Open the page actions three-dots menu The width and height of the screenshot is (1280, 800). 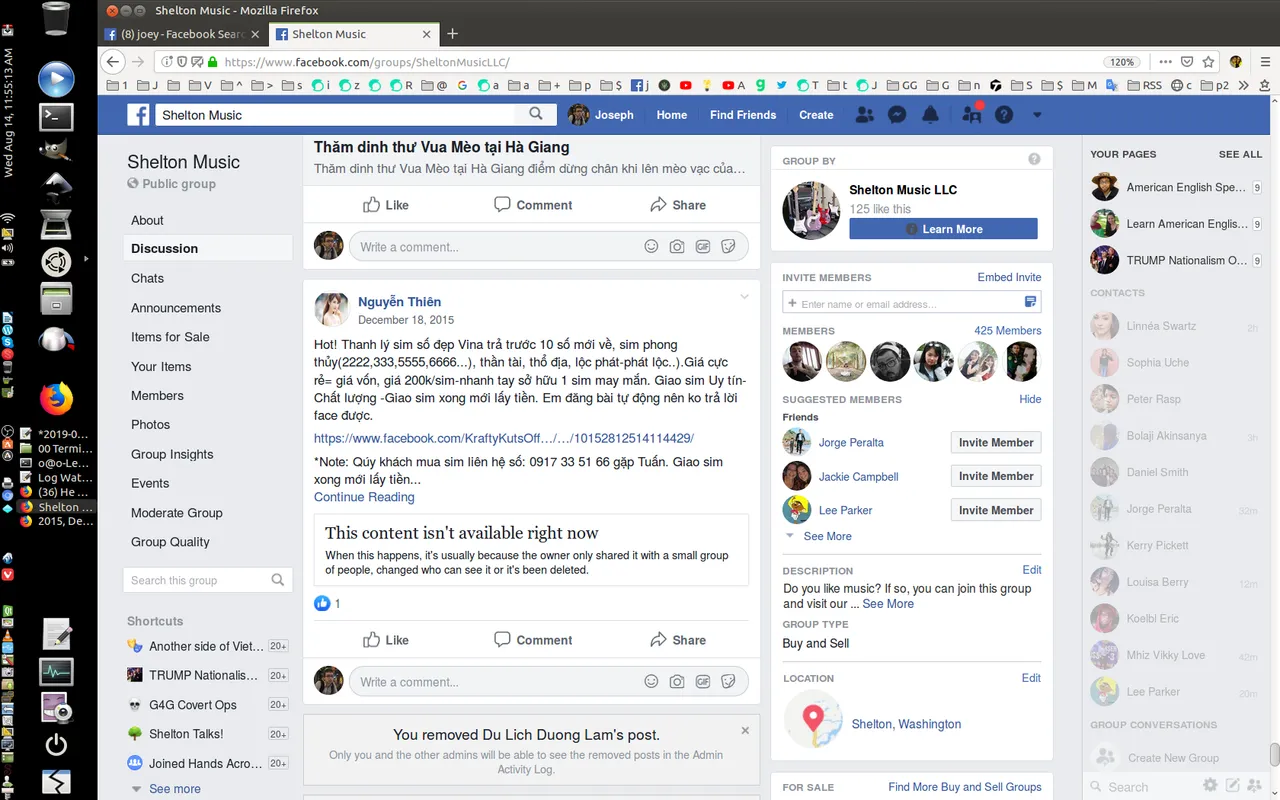tap(1166, 62)
